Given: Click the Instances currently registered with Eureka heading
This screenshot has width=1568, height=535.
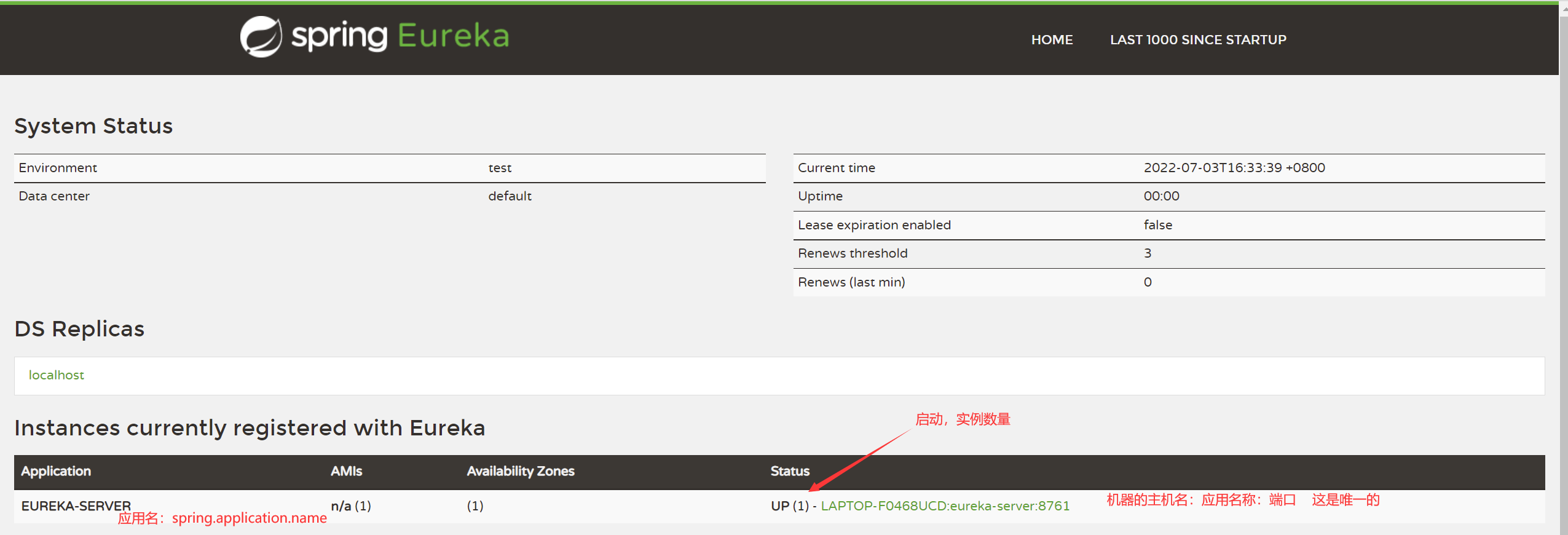Looking at the screenshot, I should pos(250,428).
